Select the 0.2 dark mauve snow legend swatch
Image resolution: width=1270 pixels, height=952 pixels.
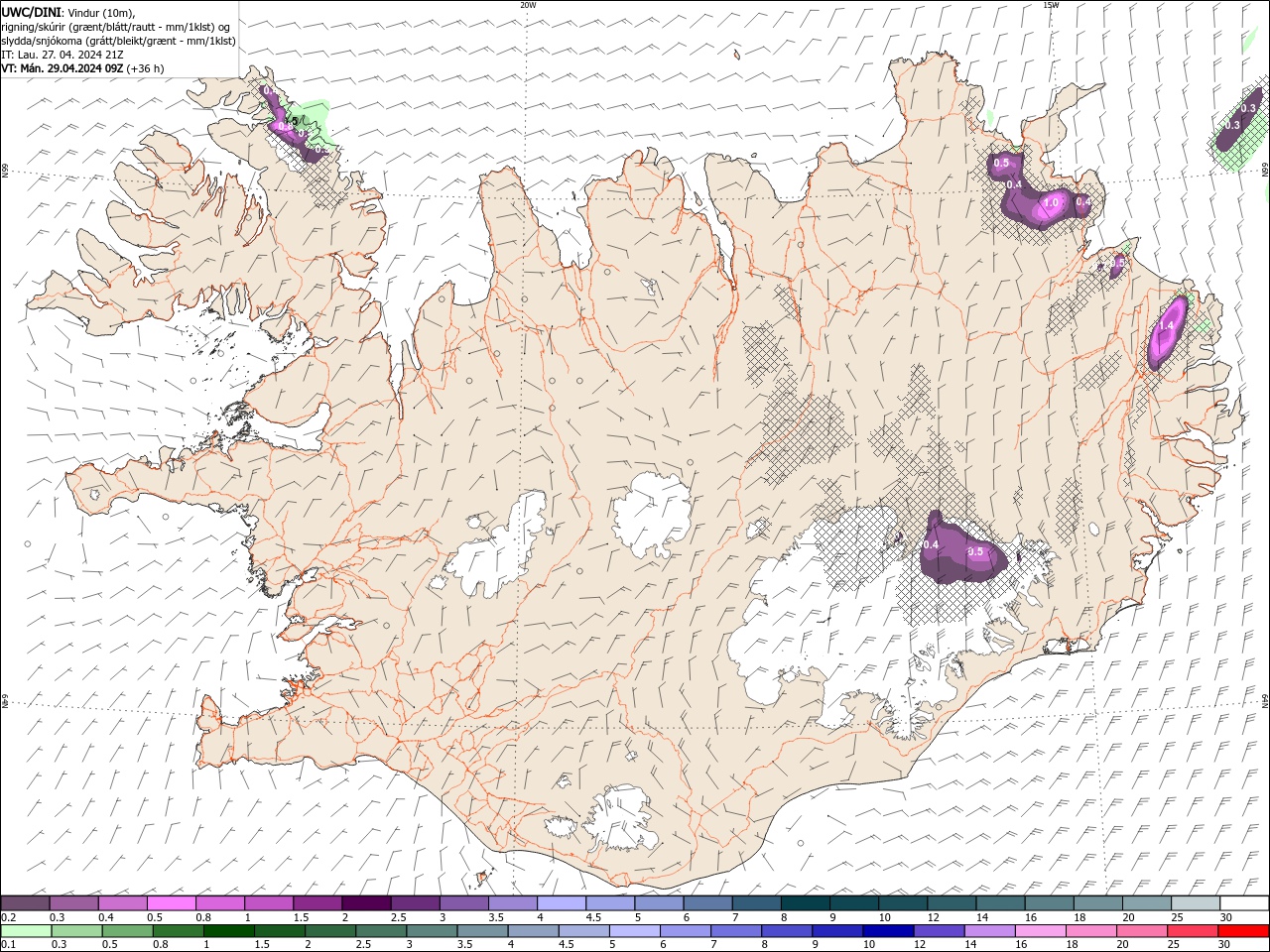tap(25, 903)
